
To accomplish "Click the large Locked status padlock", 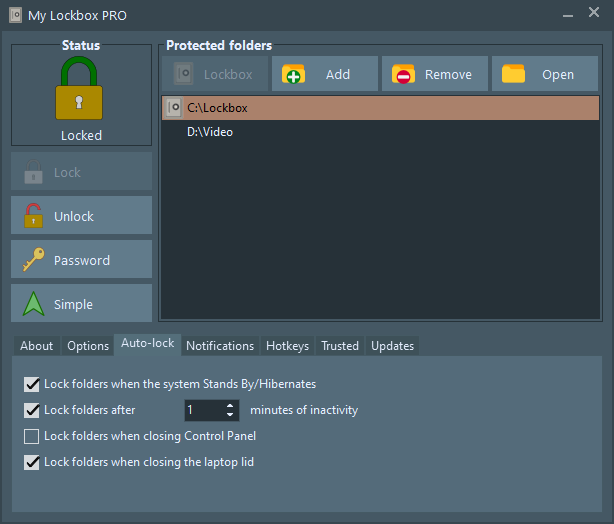I will 79,88.
